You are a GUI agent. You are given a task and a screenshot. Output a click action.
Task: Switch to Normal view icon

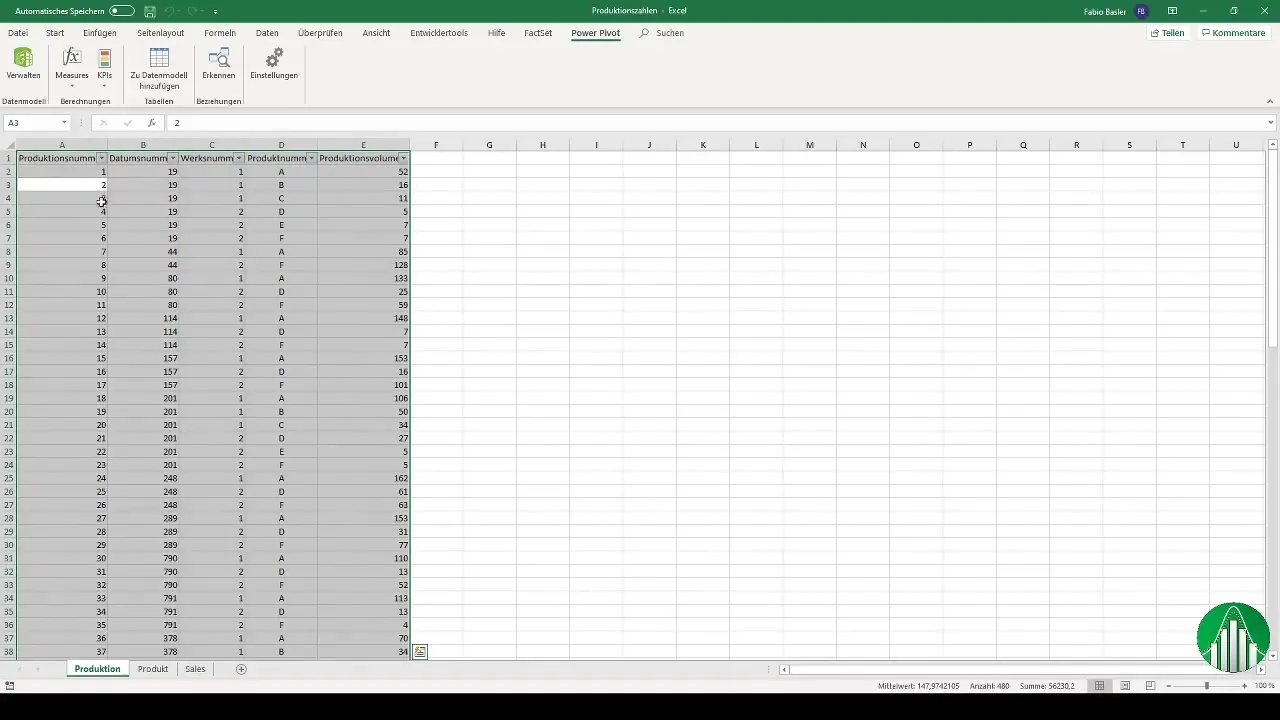pyautogui.click(x=1099, y=686)
